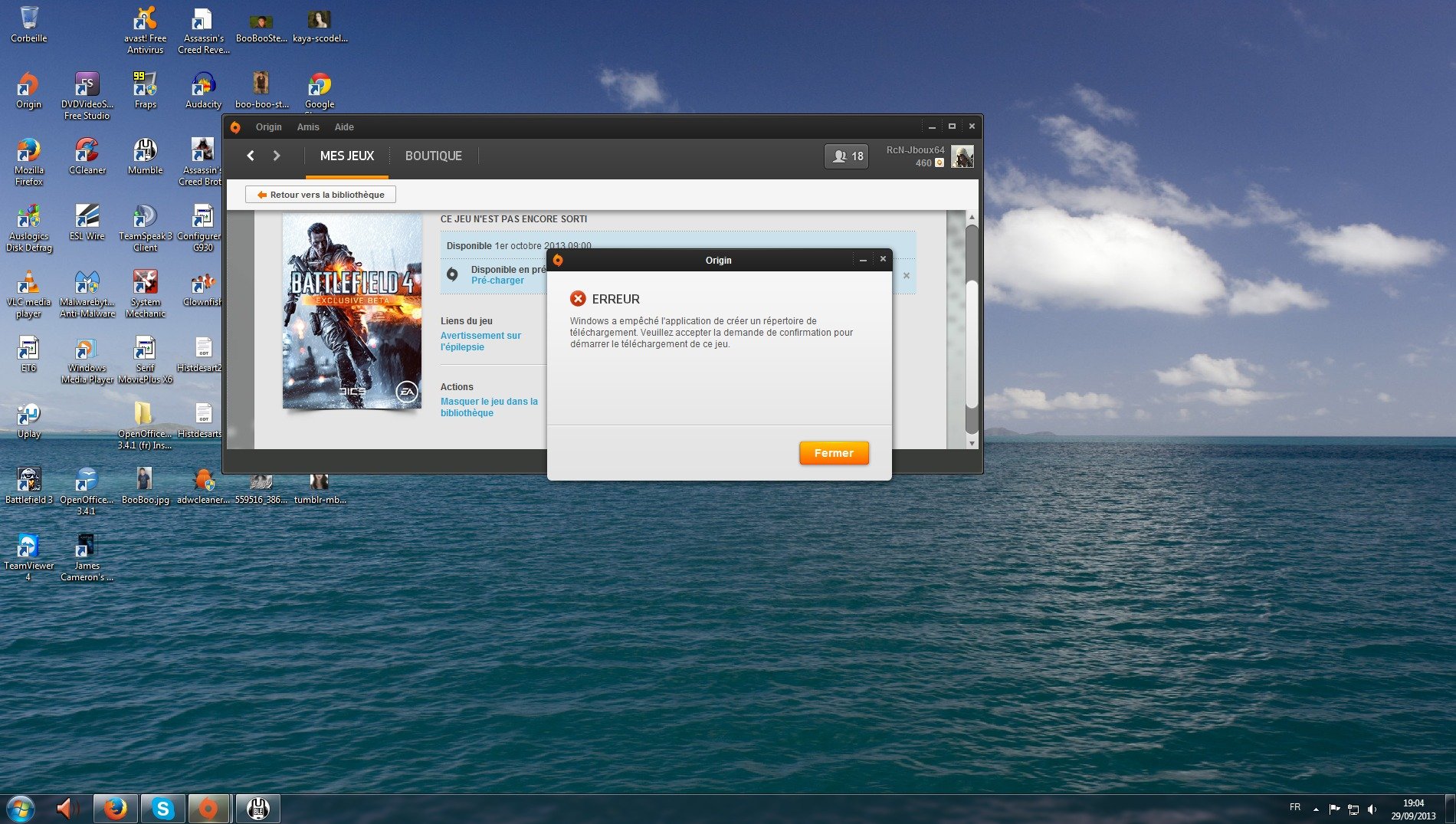Switch to BOUTIQUE tab
Viewport: 1456px width, 824px height.
pyautogui.click(x=434, y=156)
